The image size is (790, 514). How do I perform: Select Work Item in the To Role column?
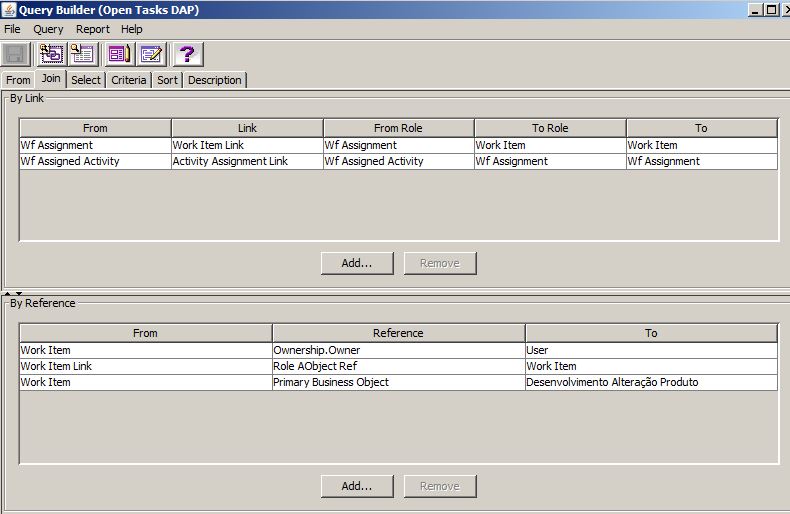tap(550, 145)
